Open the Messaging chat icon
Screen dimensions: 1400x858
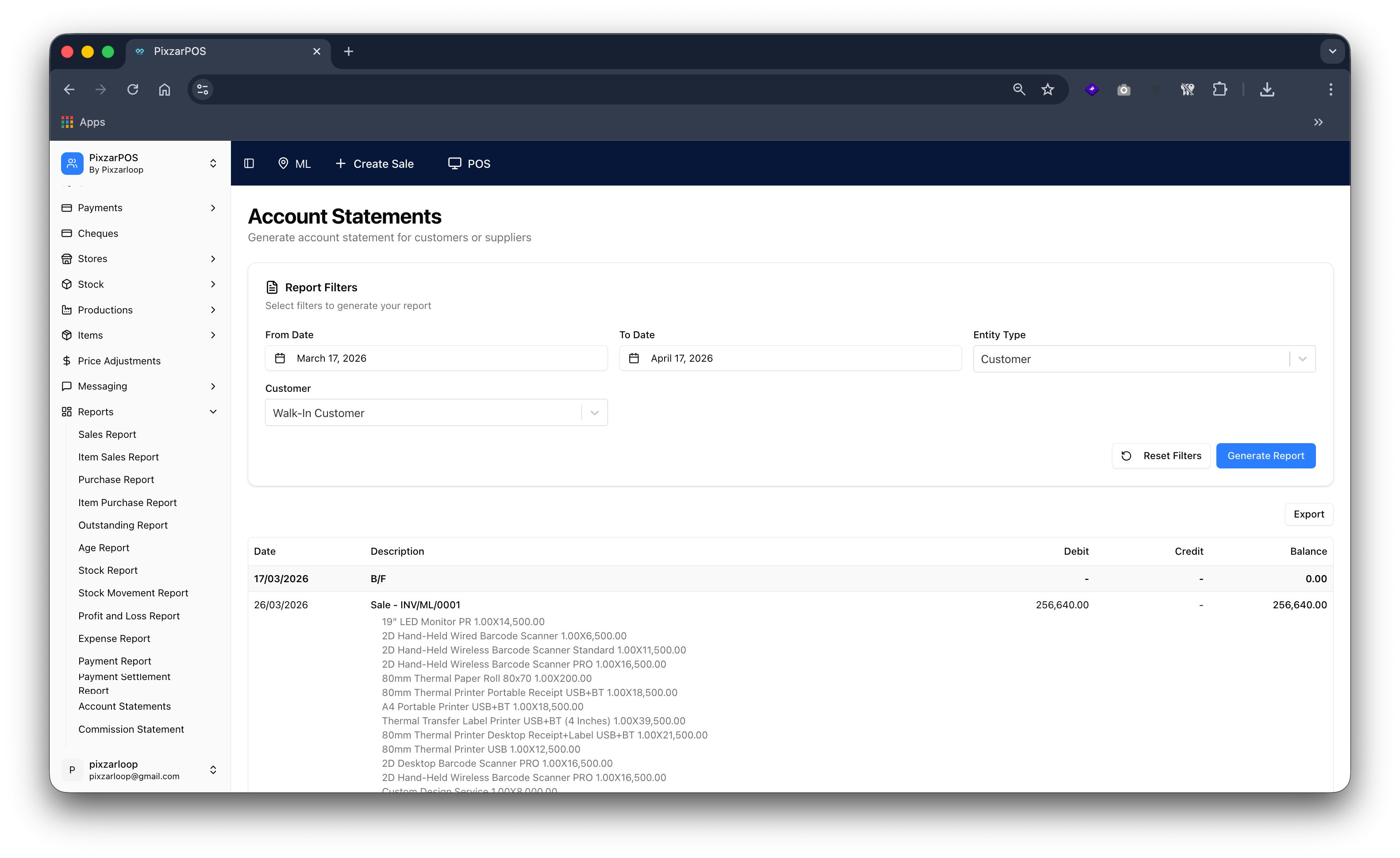66,386
